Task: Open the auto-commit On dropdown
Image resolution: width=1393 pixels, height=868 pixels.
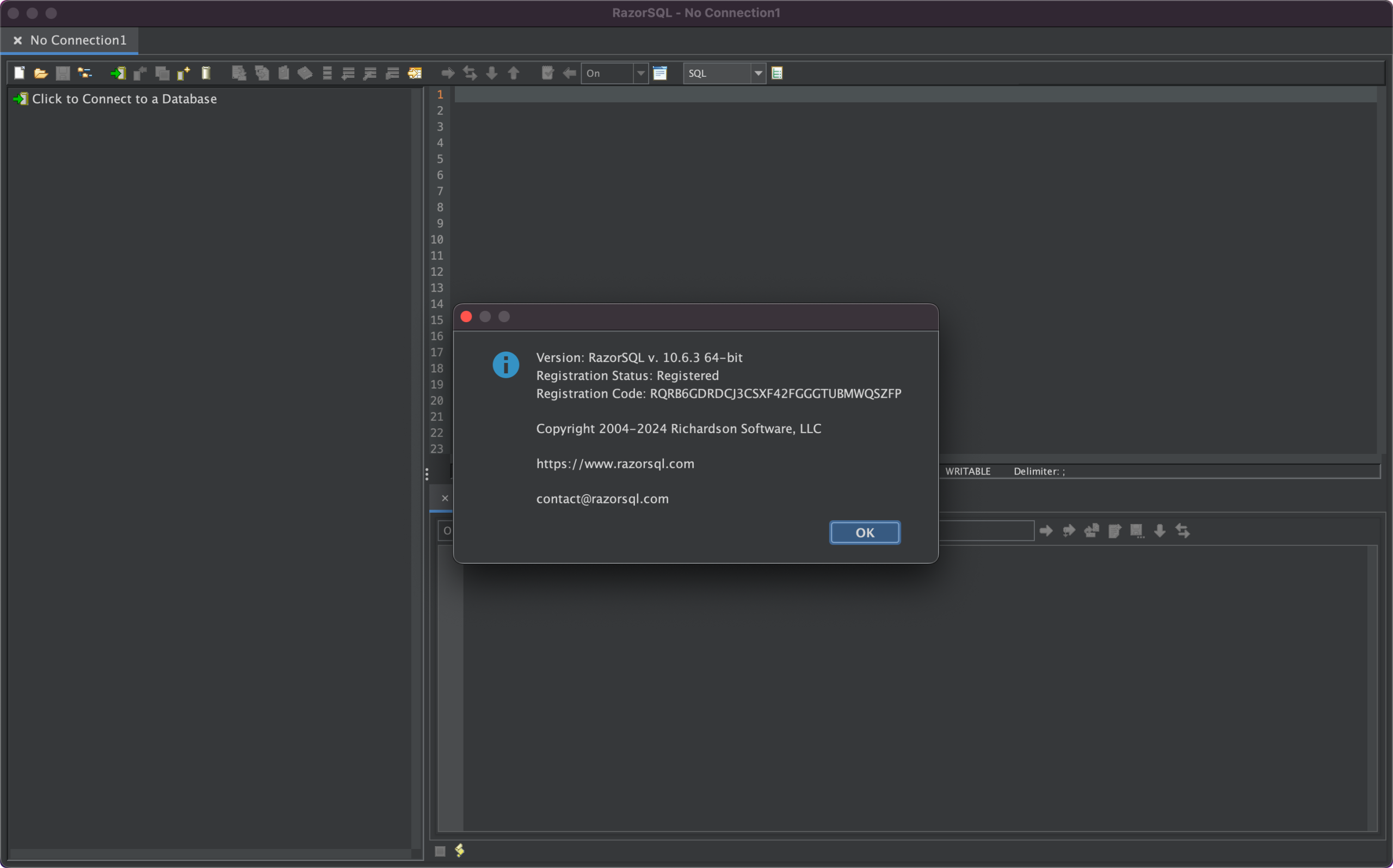Action: (x=640, y=73)
